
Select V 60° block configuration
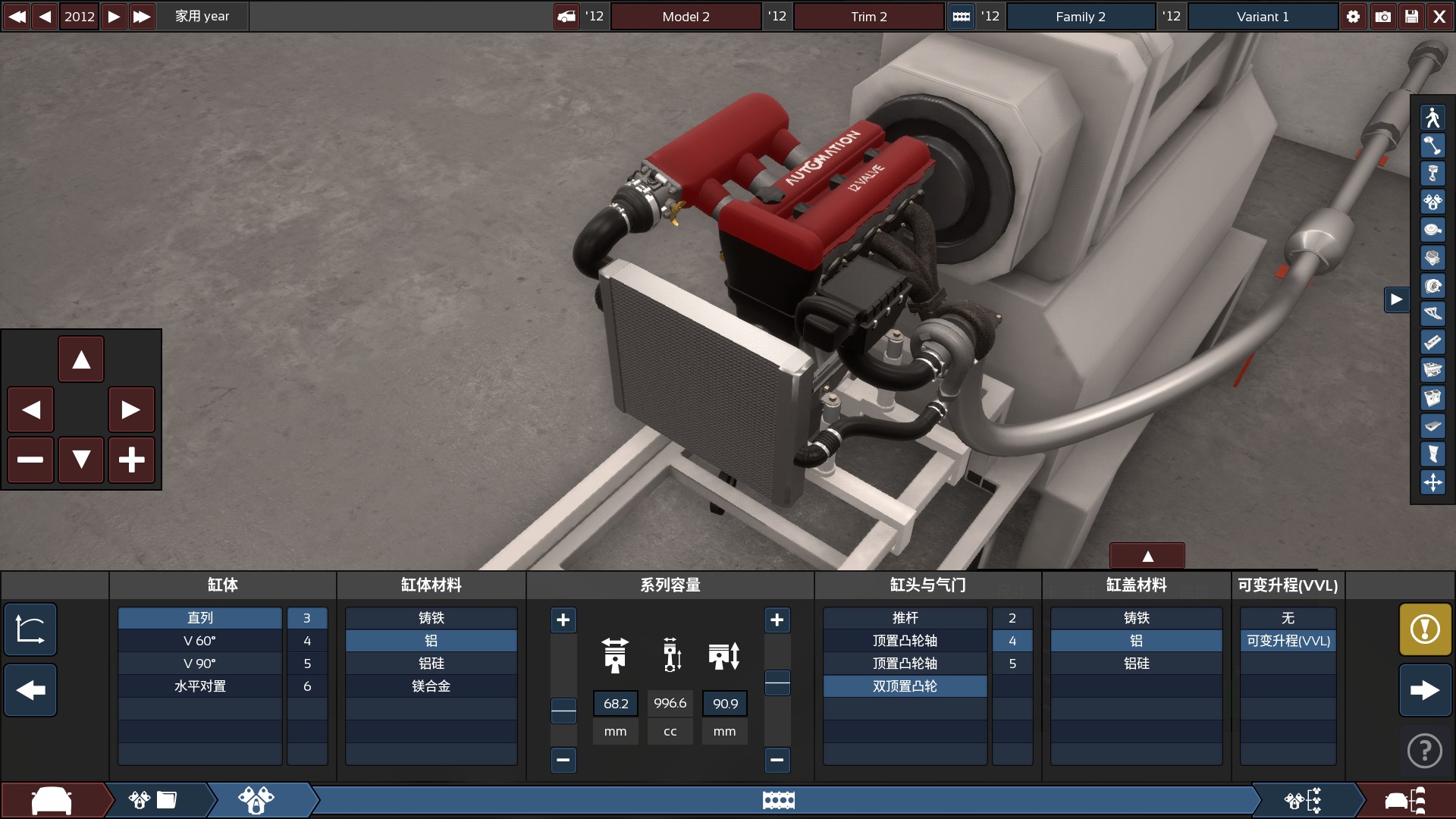tap(199, 641)
